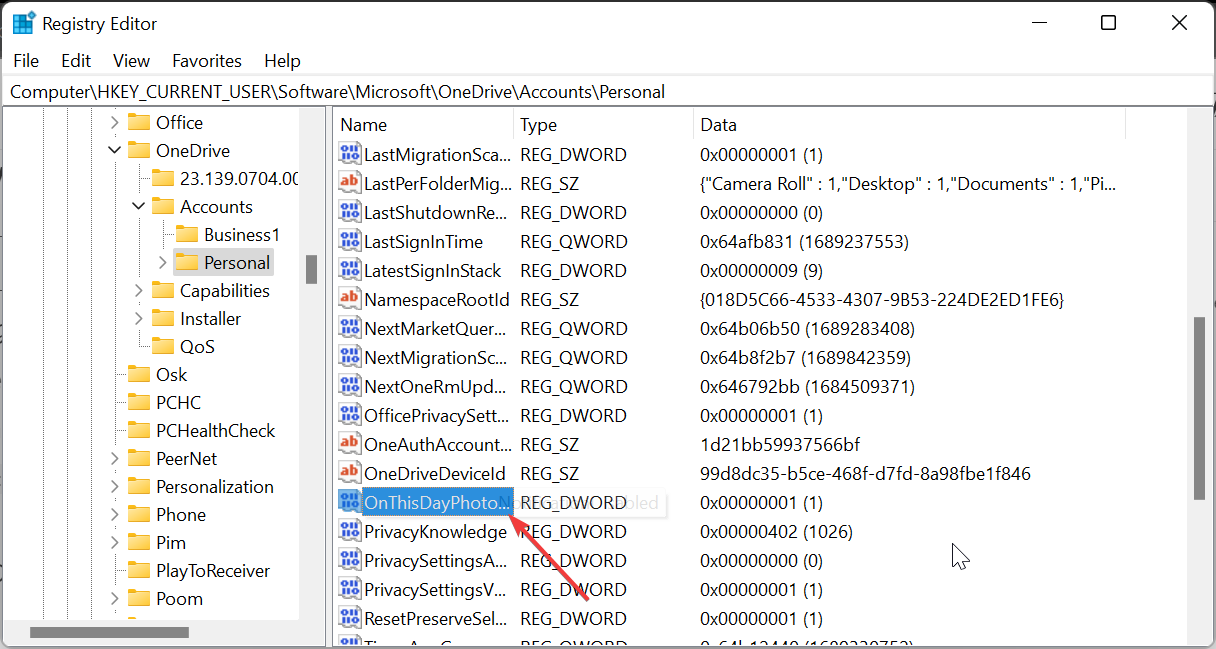Click the LastMigrationSca... DWORD value icon
Image resolution: width=1216 pixels, height=649 pixels.
tap(349, 155)
